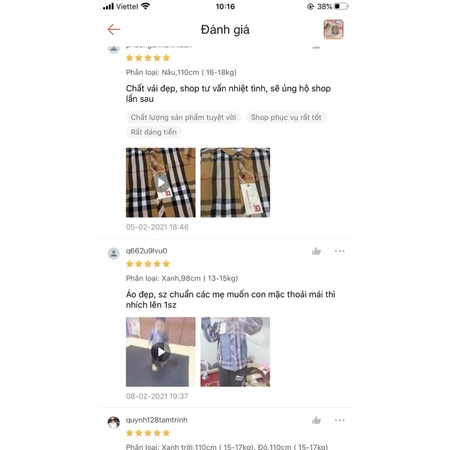View photo of child in blue plaid shirt

[235, 352]
